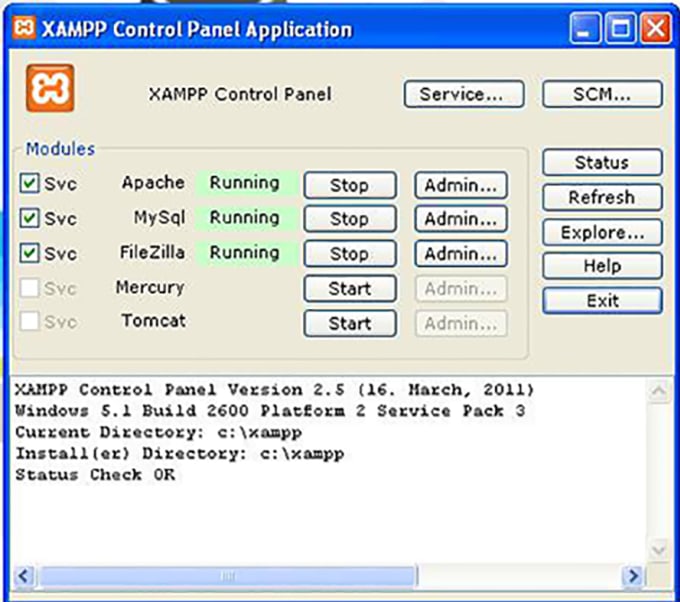Click the log scroll up arrow
680x602 pixels.
point(659,391)
